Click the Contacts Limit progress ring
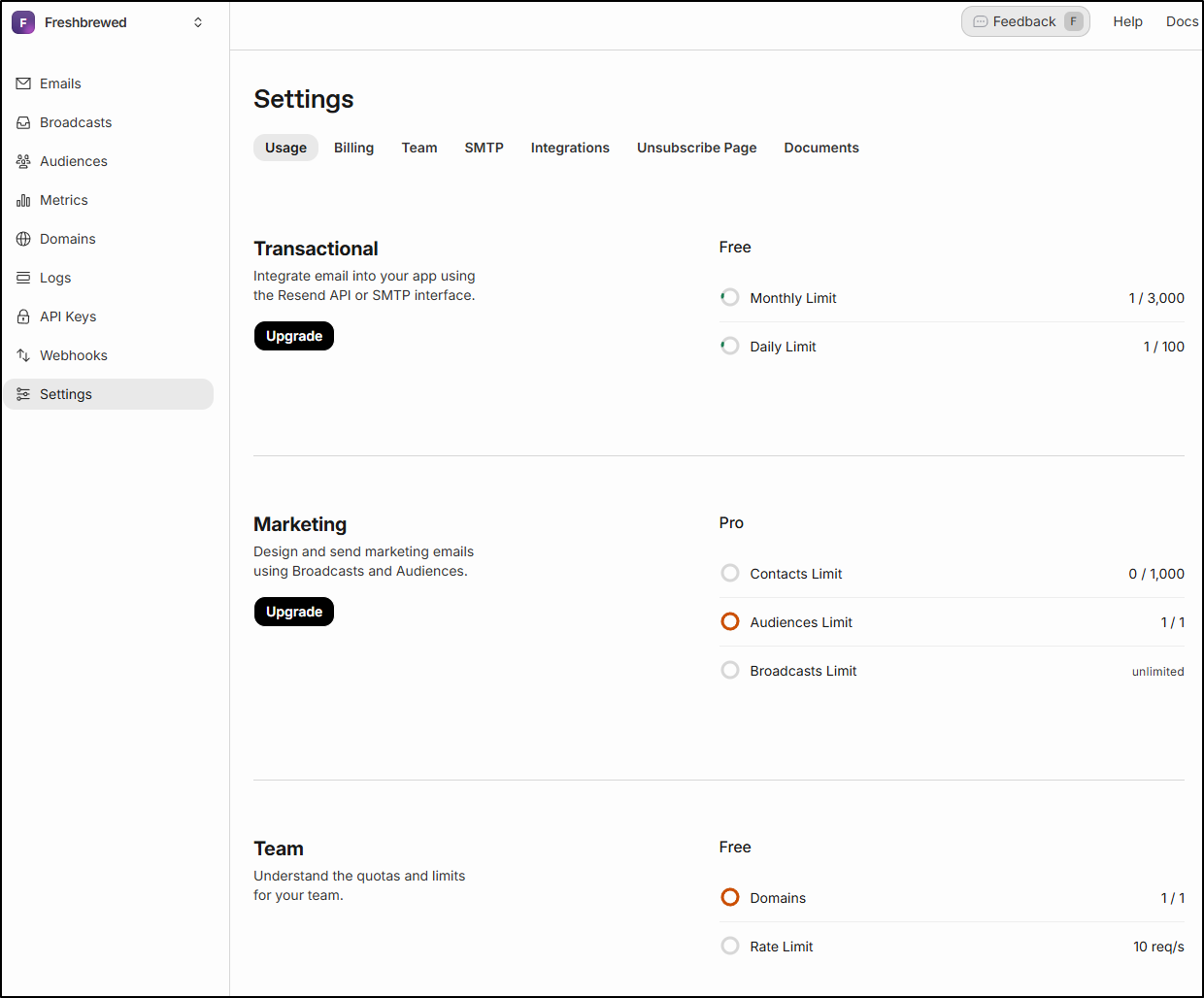1204x998 pixels. [x=730, y=573]
